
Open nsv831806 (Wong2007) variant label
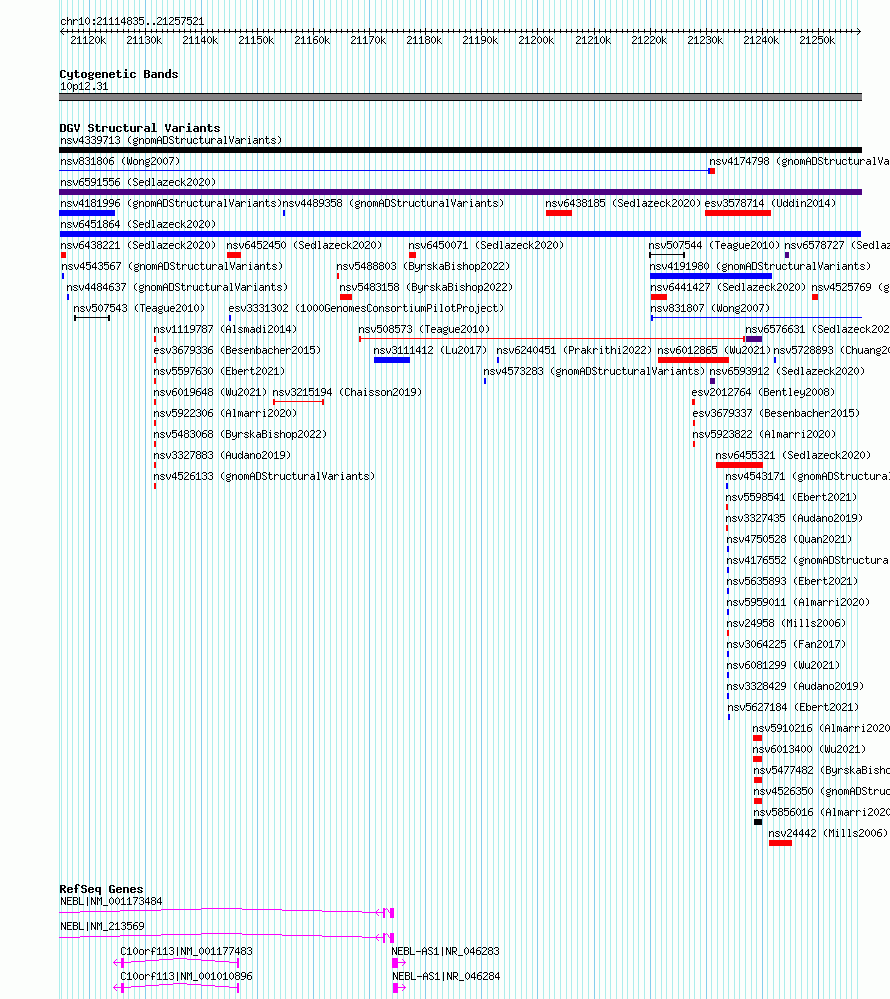pos(120,161)
